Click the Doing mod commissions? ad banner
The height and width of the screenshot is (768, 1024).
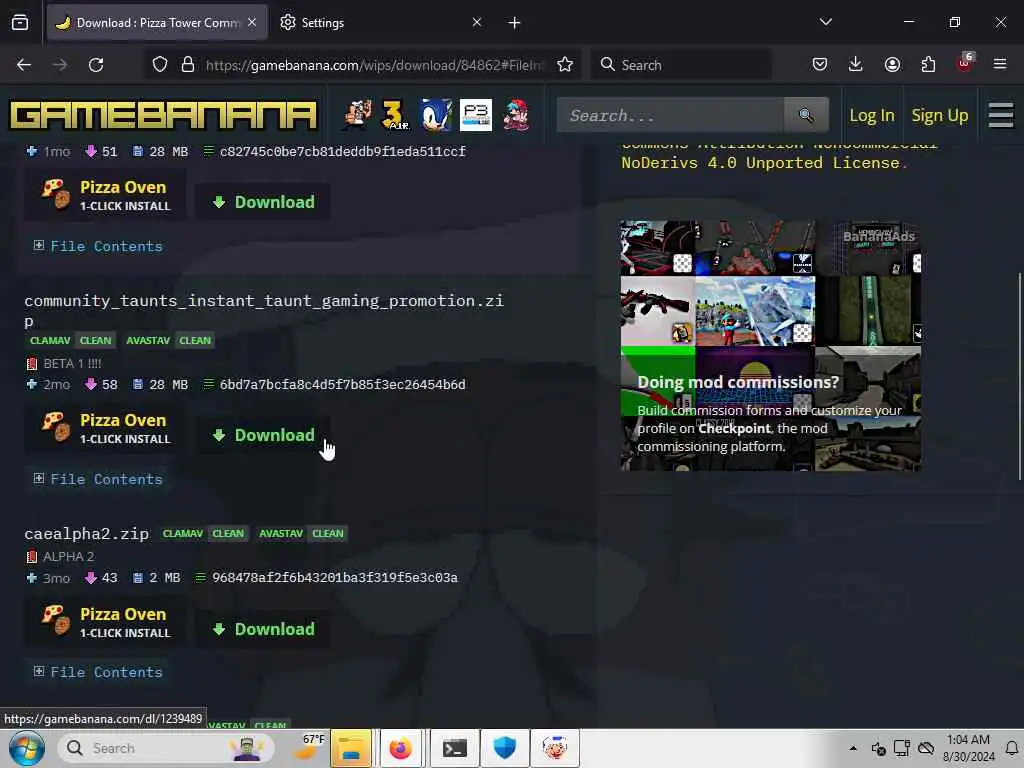pyautogui.click(x=771, y=345)
